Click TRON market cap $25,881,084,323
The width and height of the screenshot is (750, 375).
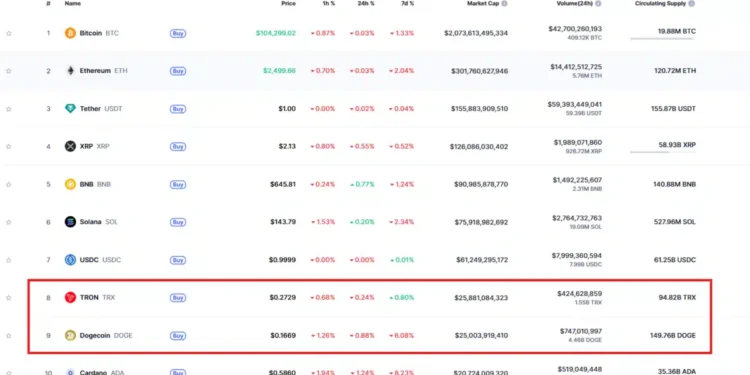point(481,298)
